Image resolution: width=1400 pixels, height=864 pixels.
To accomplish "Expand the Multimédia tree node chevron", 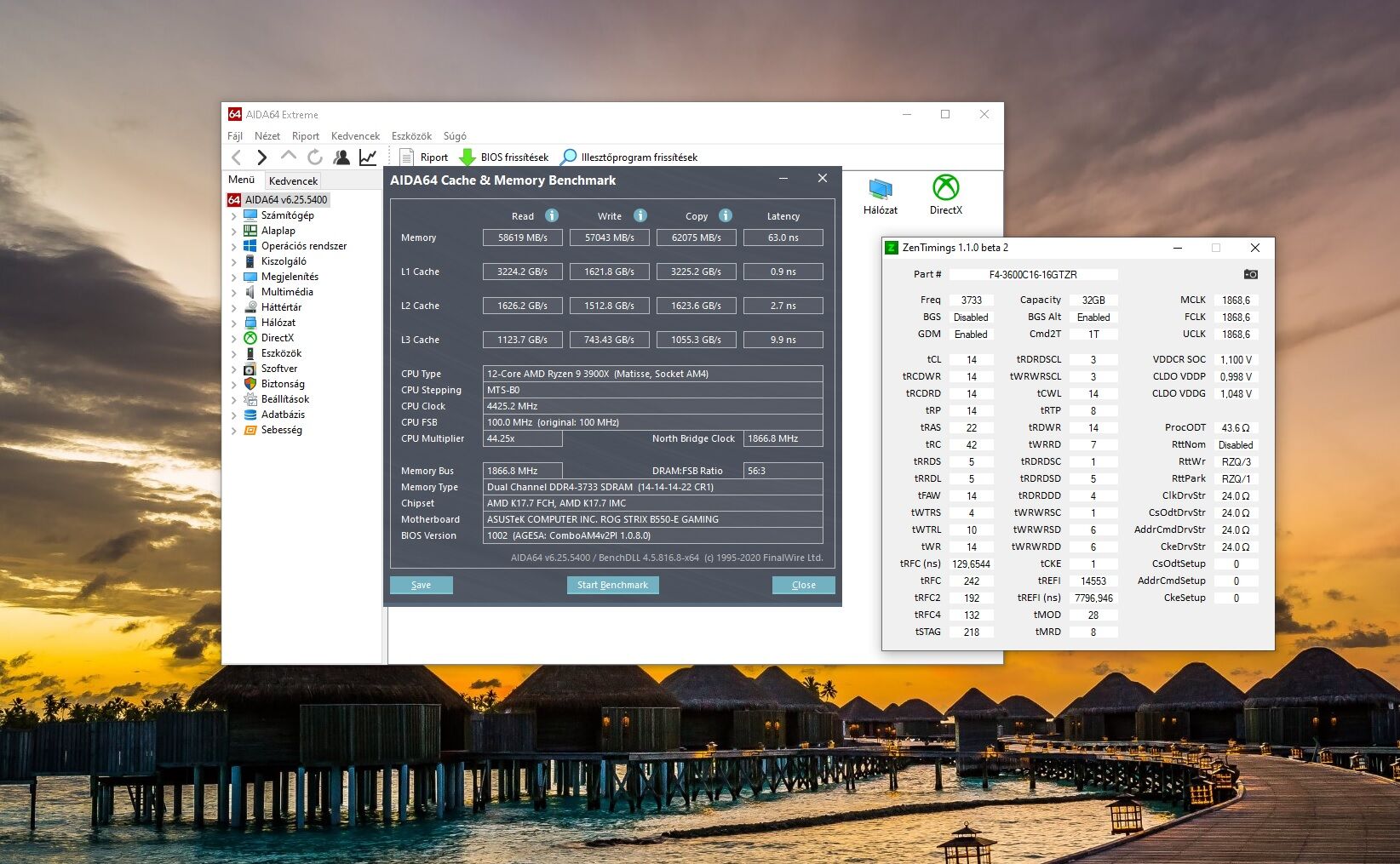I will click(x=234, y=293).
